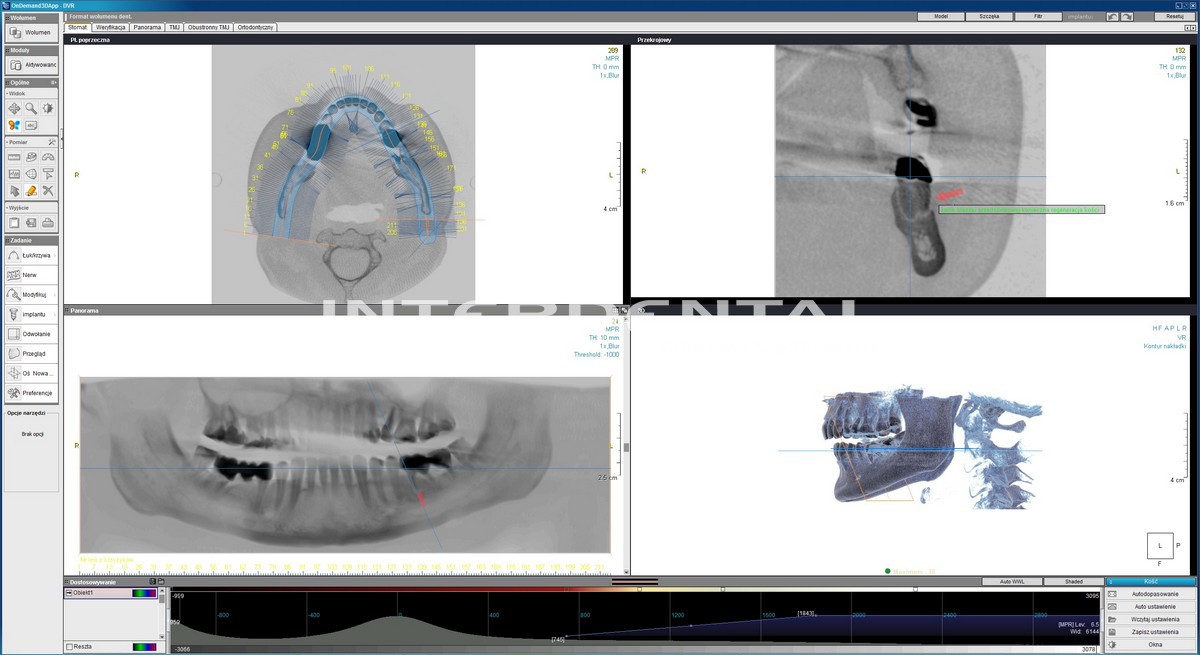Select the ruler measurement tool

pos(14,157)
